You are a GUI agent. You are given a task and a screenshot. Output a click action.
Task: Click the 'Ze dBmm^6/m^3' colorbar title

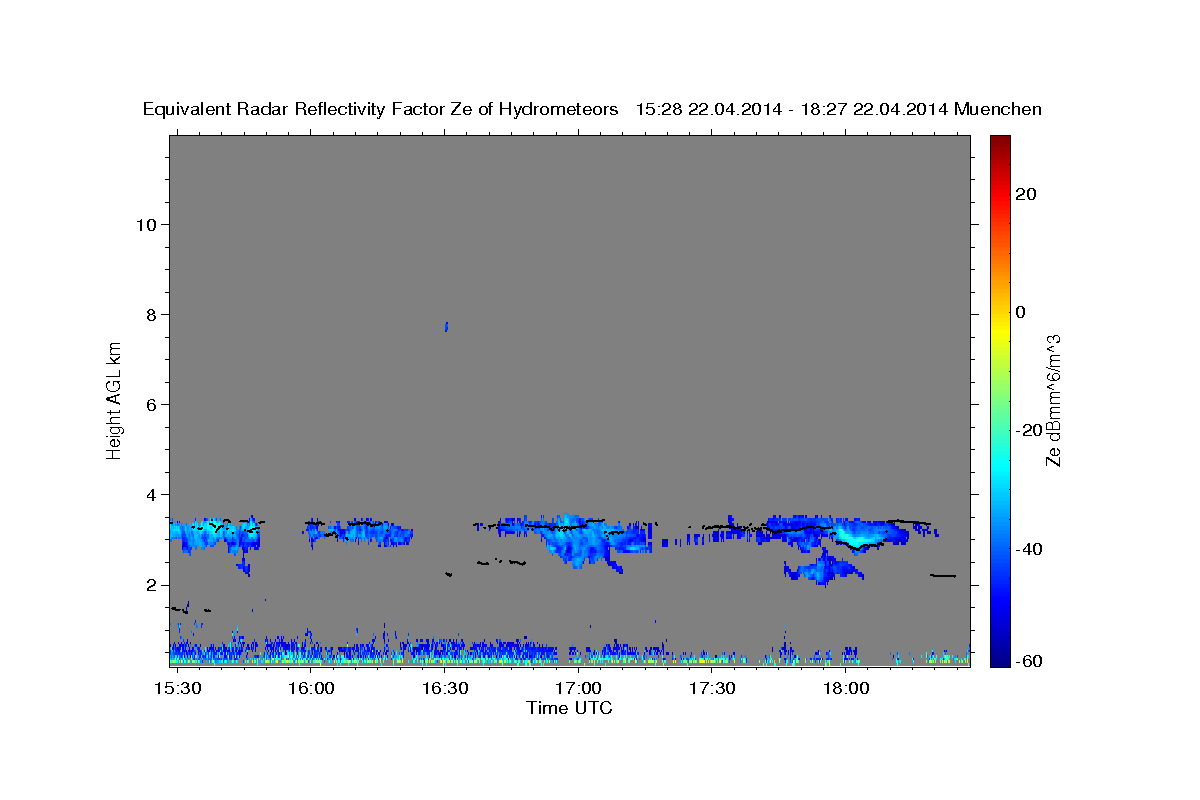[1053, 400]
